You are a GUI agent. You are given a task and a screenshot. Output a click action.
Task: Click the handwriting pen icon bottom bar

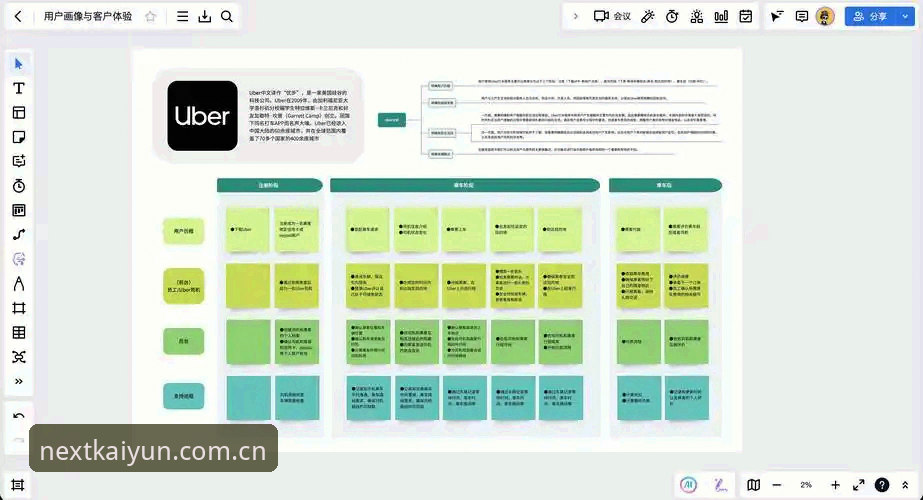coord(720,485)
